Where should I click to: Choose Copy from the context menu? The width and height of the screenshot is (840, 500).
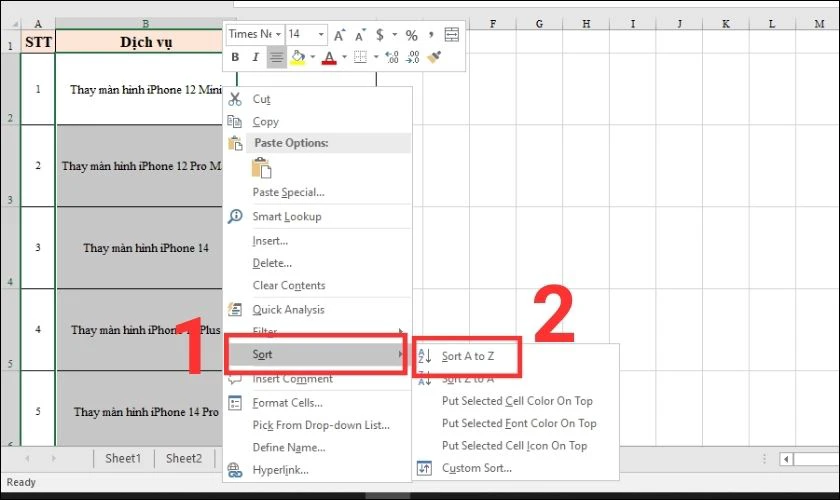click(318, 122)
